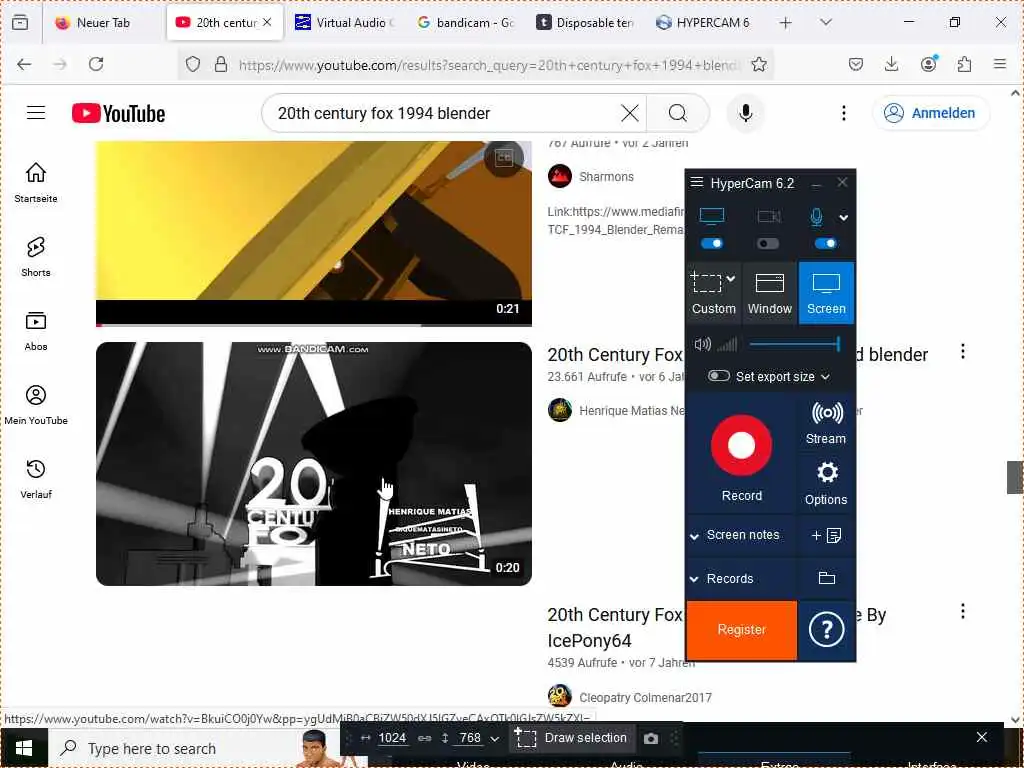
Task: Open the yellow Blender video thumbnail
Action: 313,233
